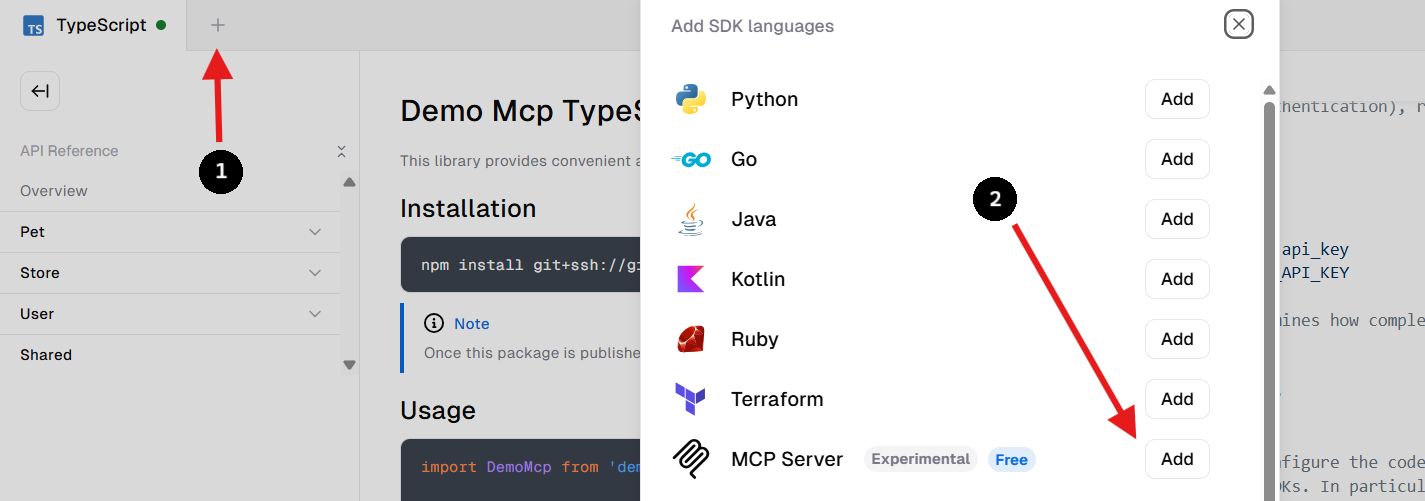Click the Go logo icon
Screen dimensions: 1425x501
(x=691, y=159)
